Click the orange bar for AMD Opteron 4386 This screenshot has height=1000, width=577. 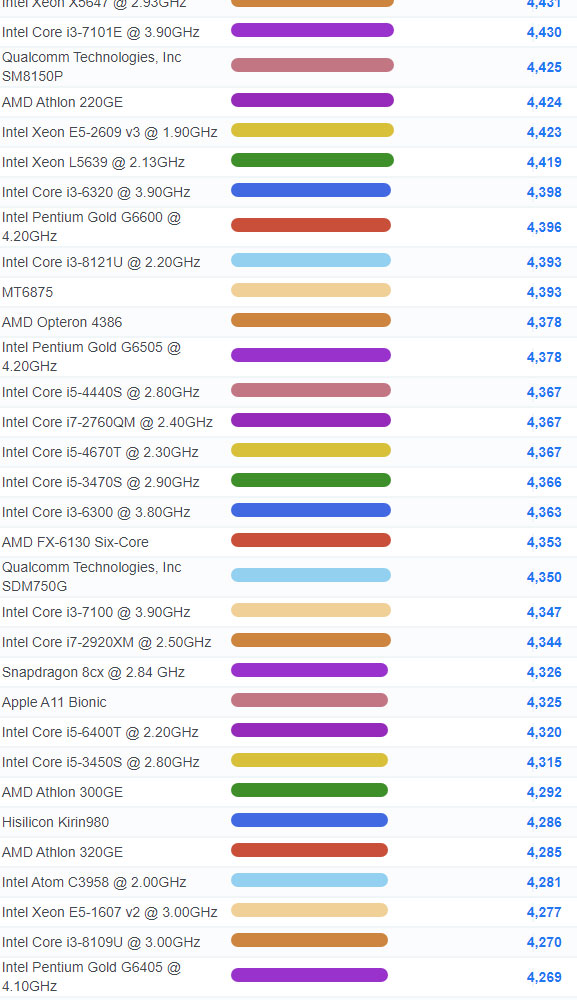coord(310,320)
